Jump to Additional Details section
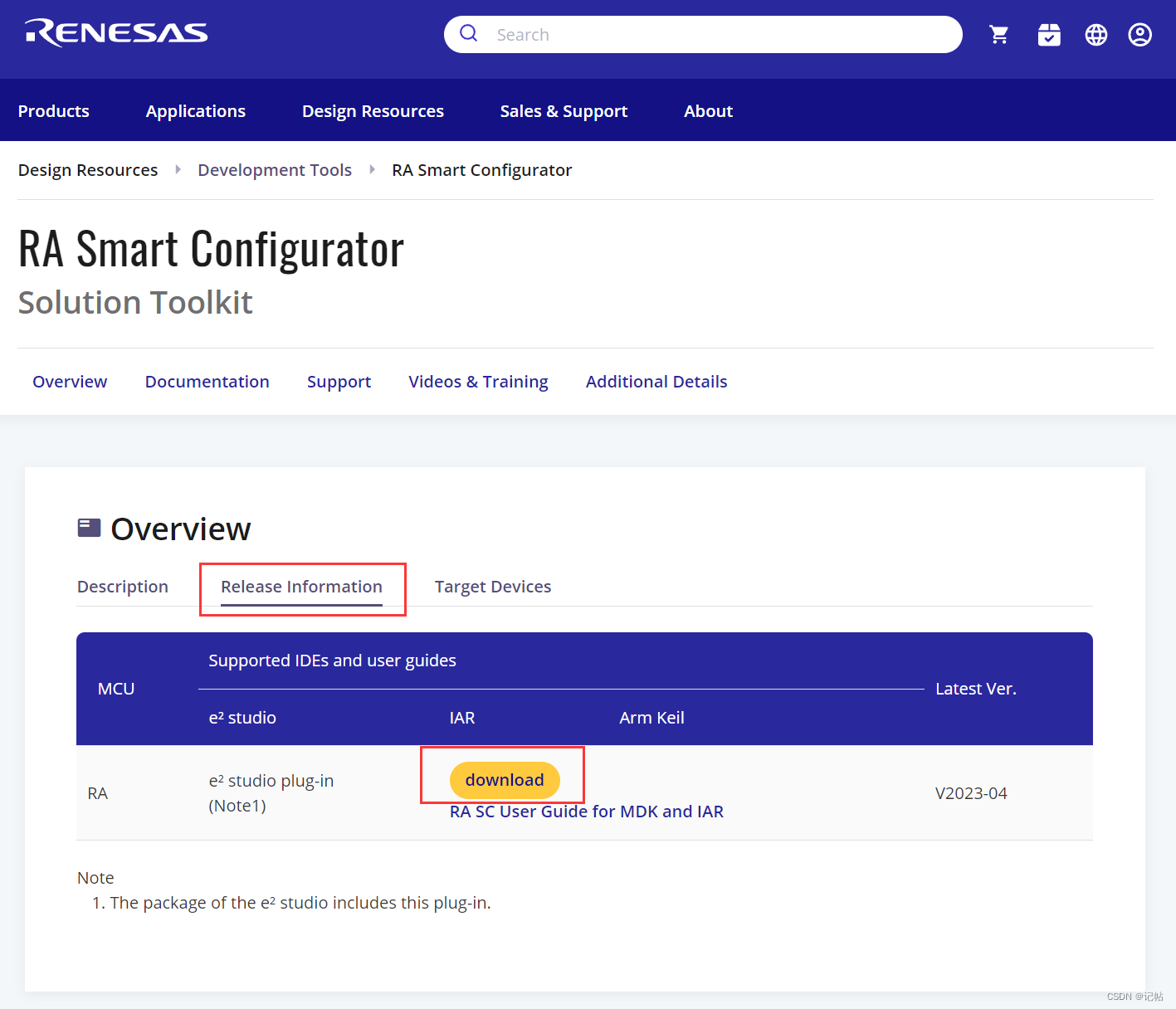Viewport: 1176px width, 1009px height. (x=656, y=382)
